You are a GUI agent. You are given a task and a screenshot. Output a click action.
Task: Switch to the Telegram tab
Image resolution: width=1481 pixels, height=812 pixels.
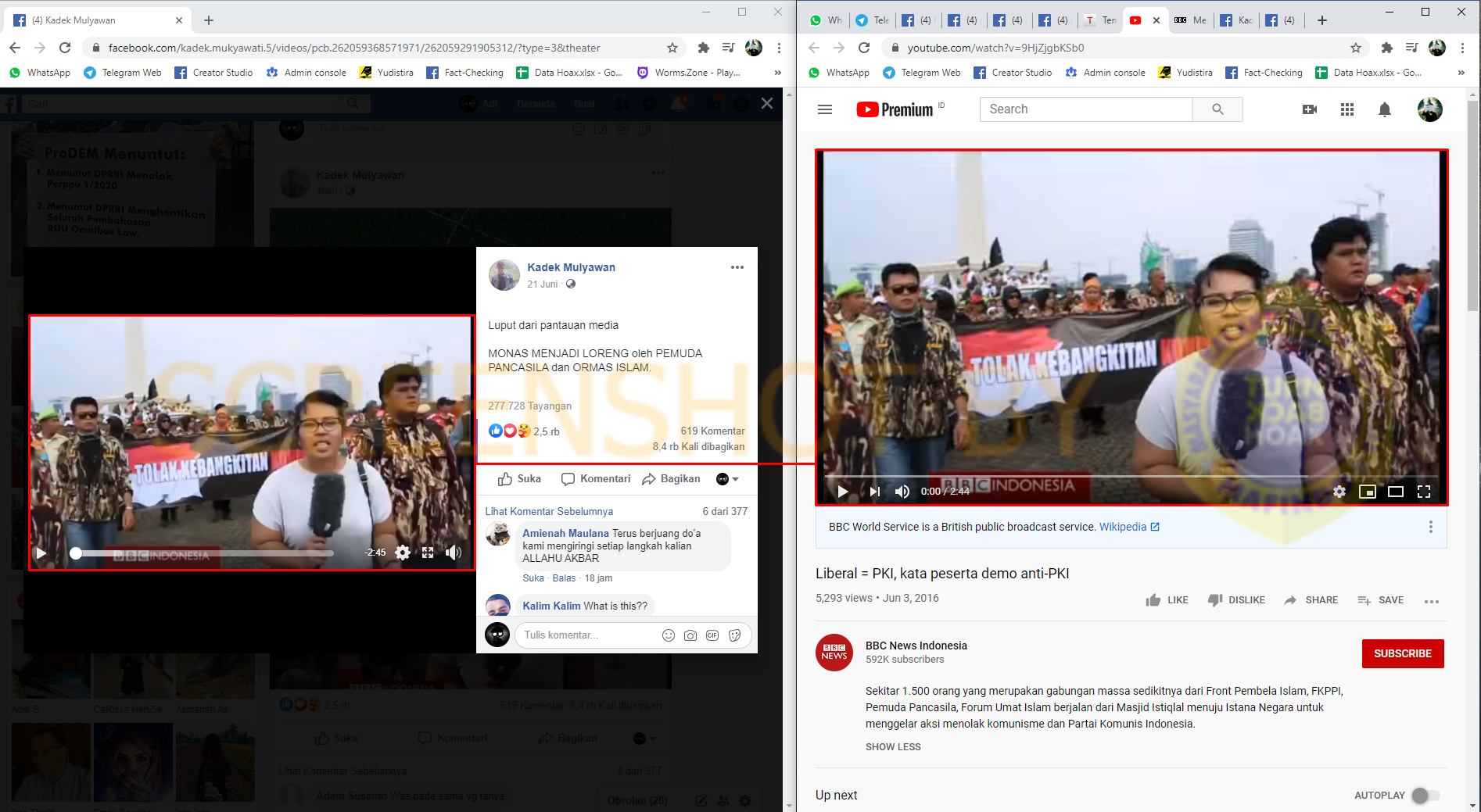point(872,20)
